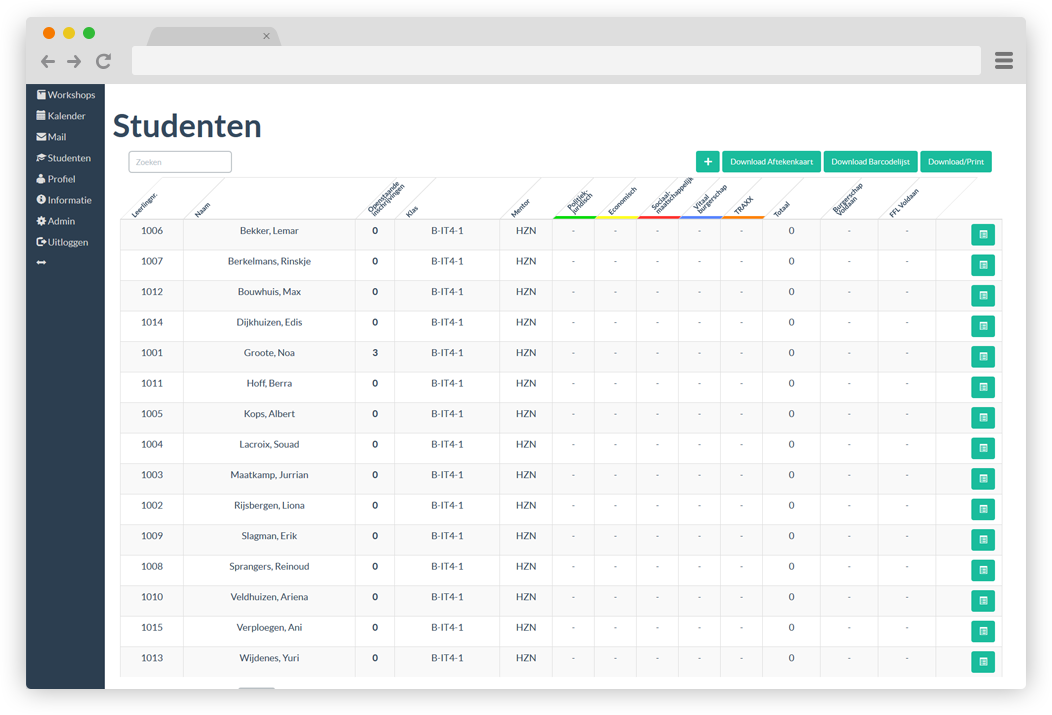Open details icon for Slagman, Erik
The height and width of the screenshot is (715, 1052).
pyautogui.click(x=983, y=540)
